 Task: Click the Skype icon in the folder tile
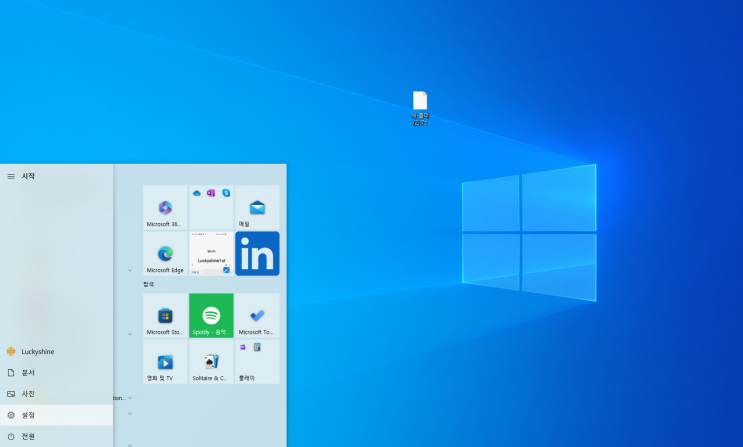[226, 193]
